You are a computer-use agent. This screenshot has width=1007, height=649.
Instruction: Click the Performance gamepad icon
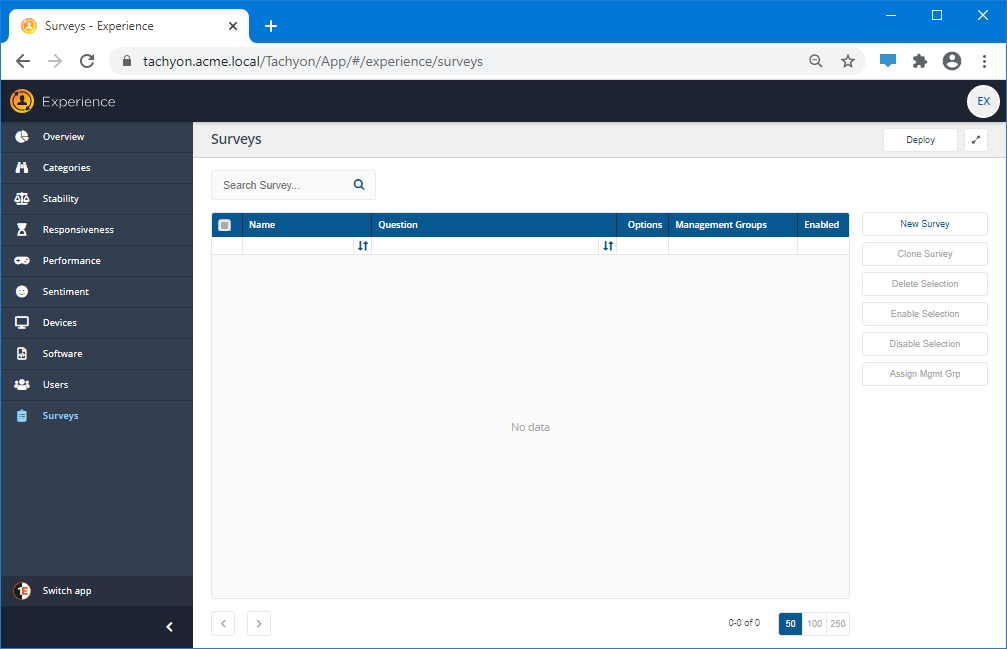pyautogui.click(x=22, y=261)
